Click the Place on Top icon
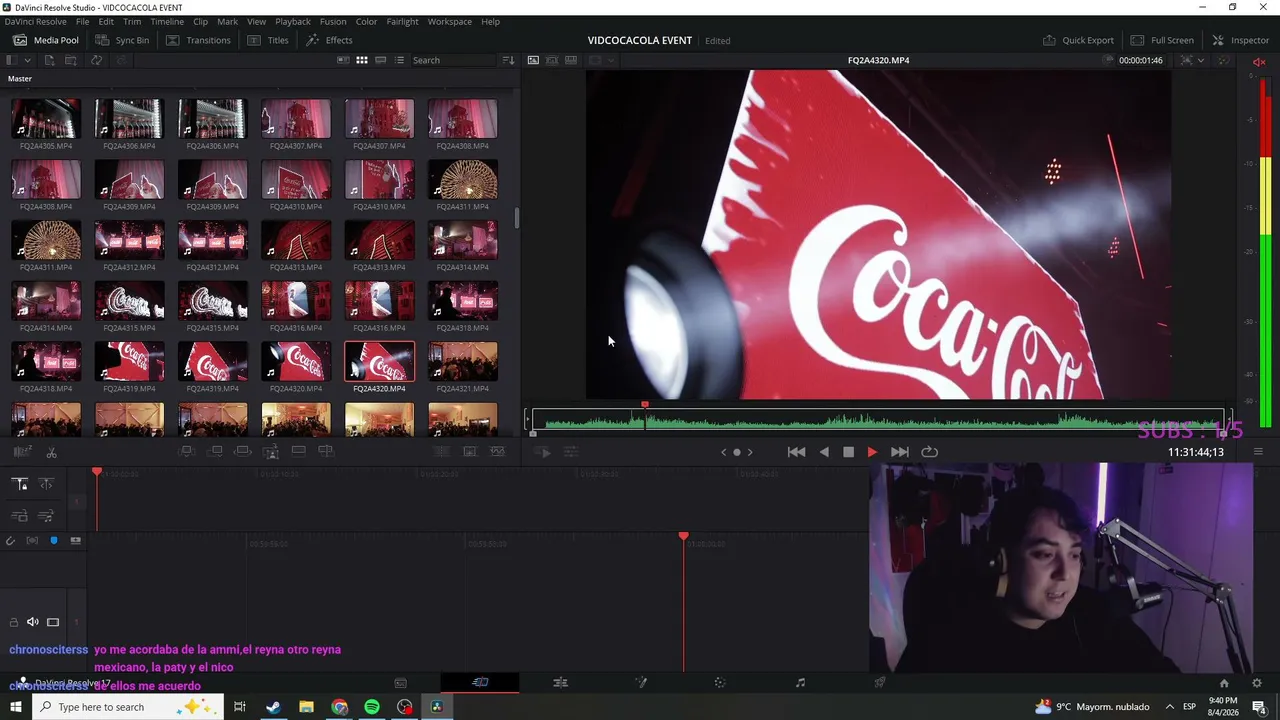 point(298,452)
